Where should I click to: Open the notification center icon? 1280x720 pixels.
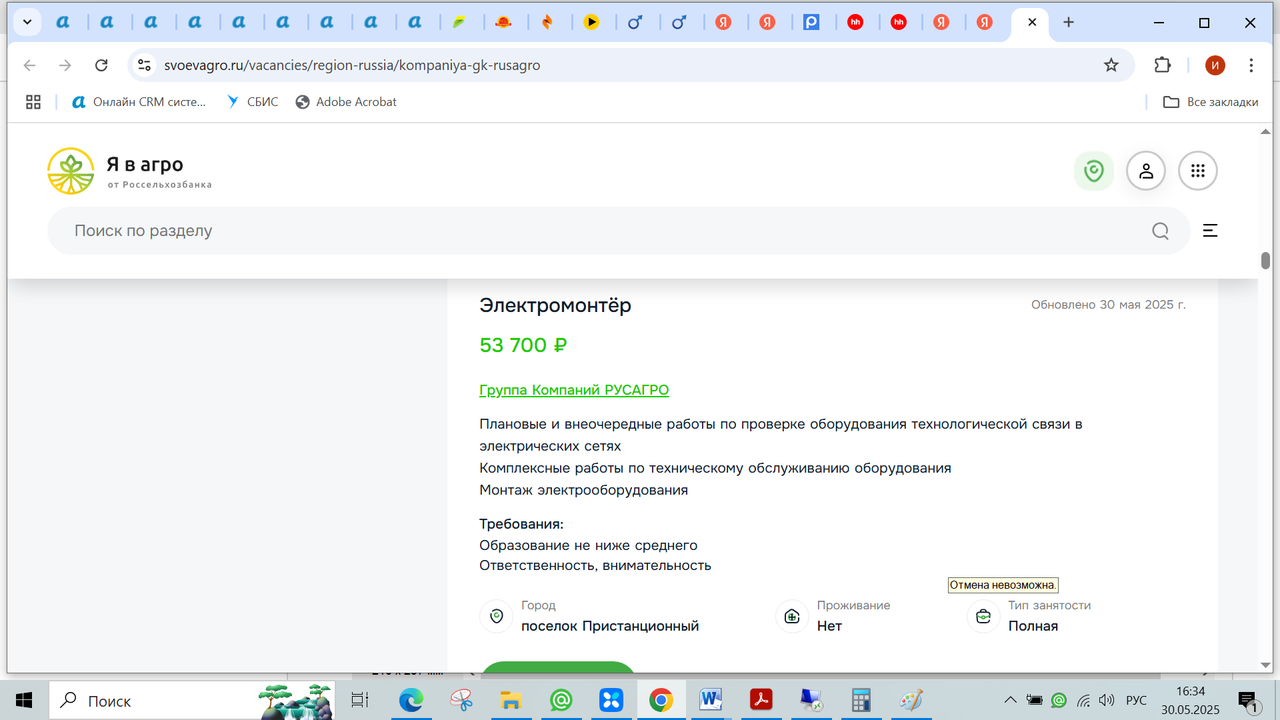1248,701
